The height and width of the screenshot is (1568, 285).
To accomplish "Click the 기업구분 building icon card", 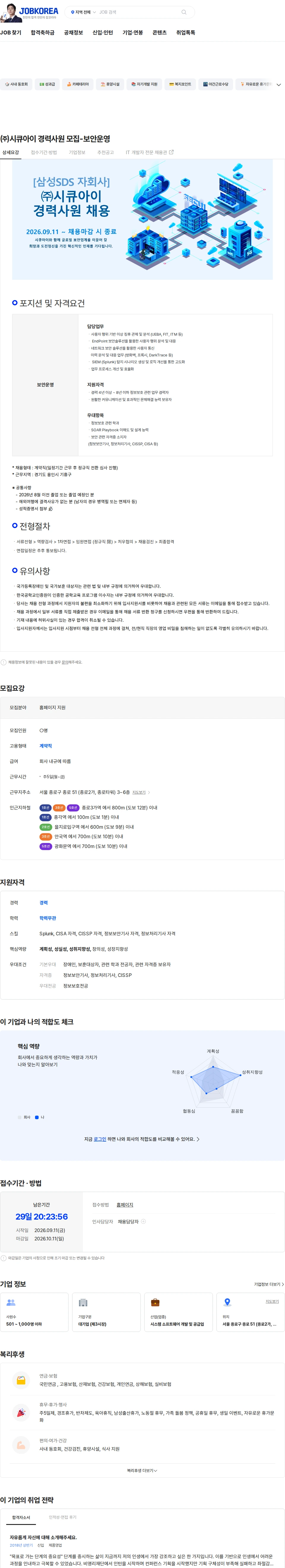I will pyautogui.click(x=107, y=1312).
